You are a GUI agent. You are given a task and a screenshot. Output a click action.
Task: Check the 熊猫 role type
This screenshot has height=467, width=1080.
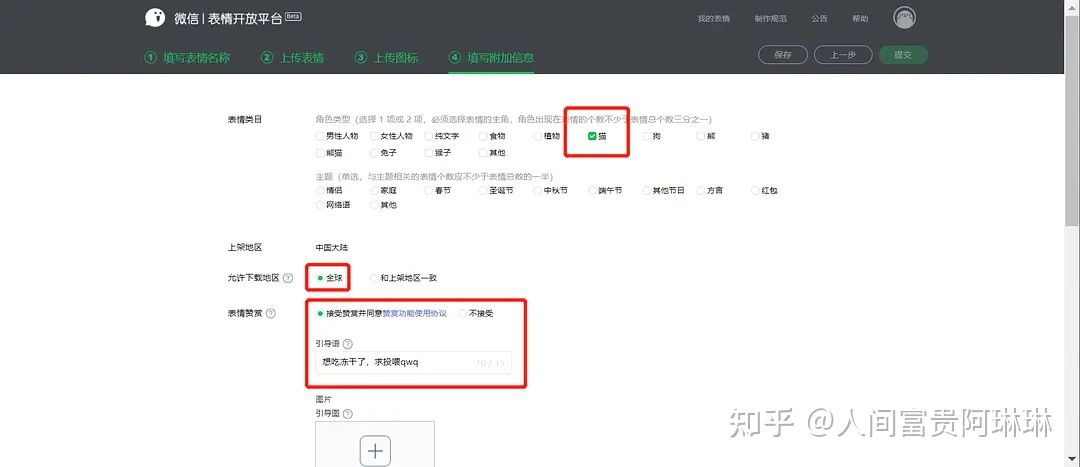320,153
